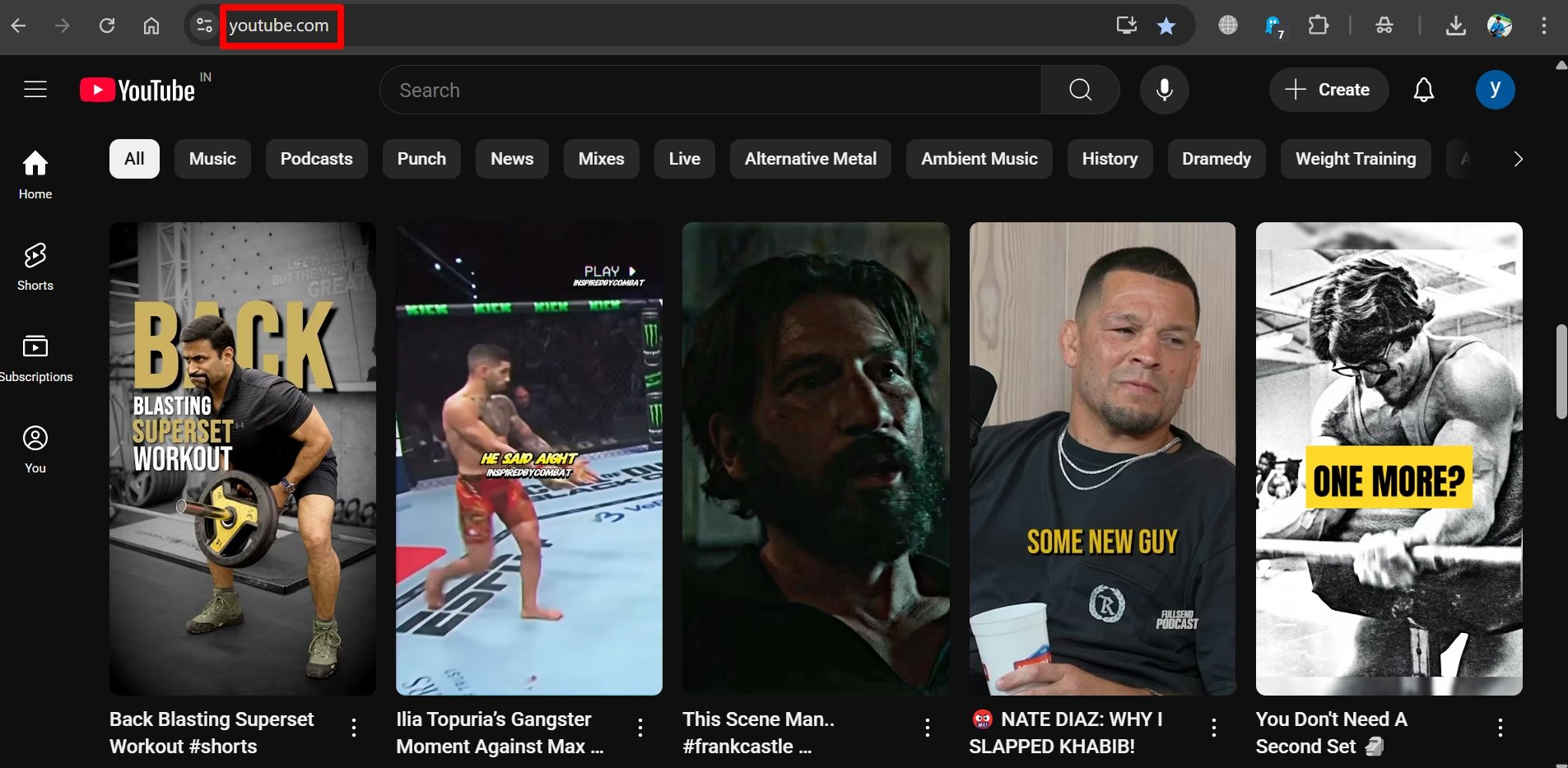Select the Podcasts filter chip
The width and height of the screenshot is (1568, 768).
click(x=316, y=159)
